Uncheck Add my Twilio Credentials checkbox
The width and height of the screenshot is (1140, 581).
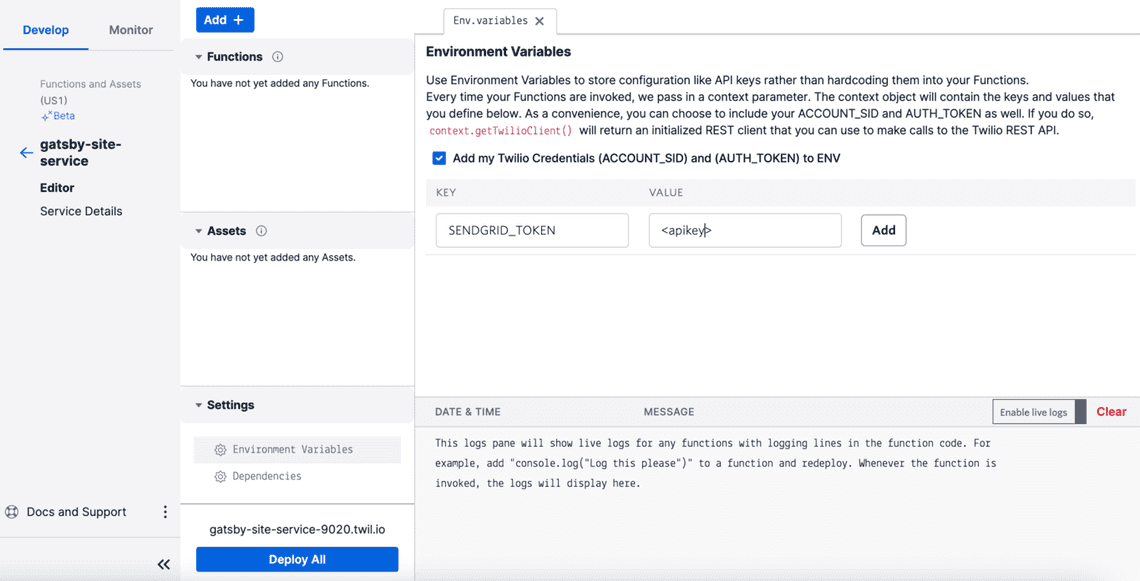439,158
